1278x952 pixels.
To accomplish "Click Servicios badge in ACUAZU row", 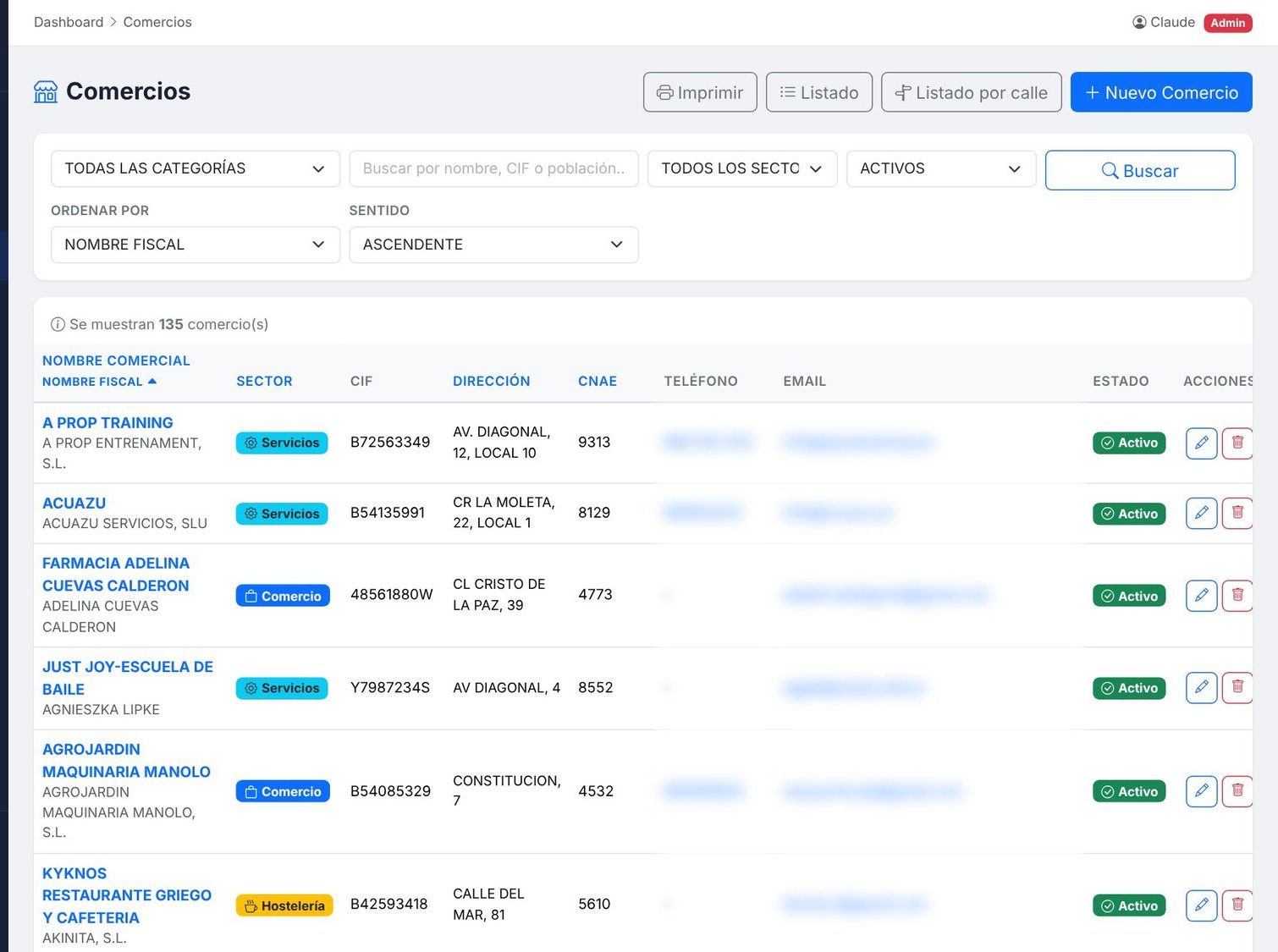I will click(x=282, y=514).
